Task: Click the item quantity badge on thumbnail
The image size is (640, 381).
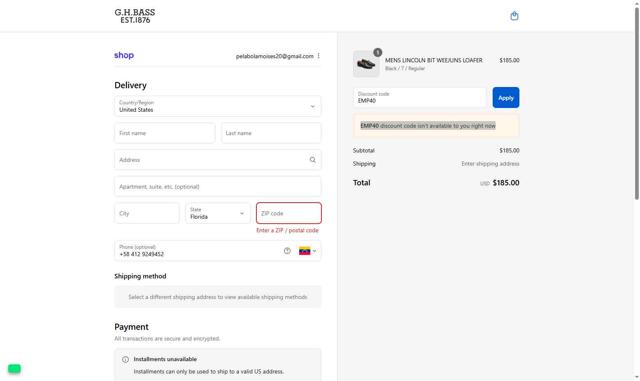Action: pos(378,52)
